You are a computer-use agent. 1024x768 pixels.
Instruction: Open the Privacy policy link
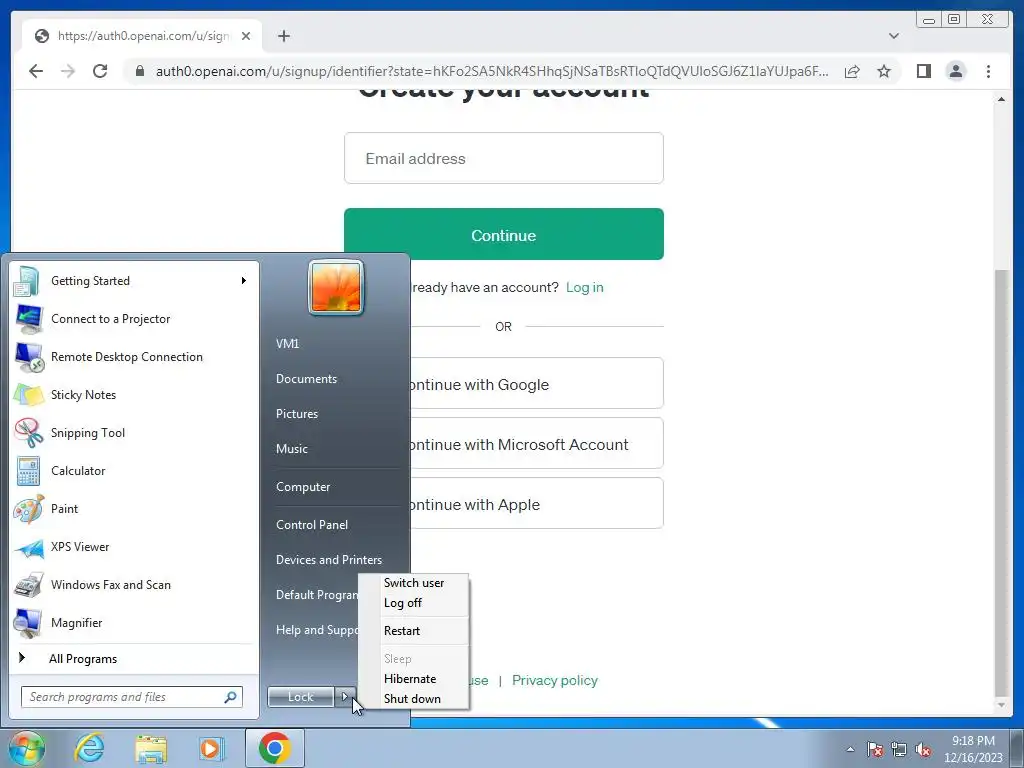tap(554, 680)
